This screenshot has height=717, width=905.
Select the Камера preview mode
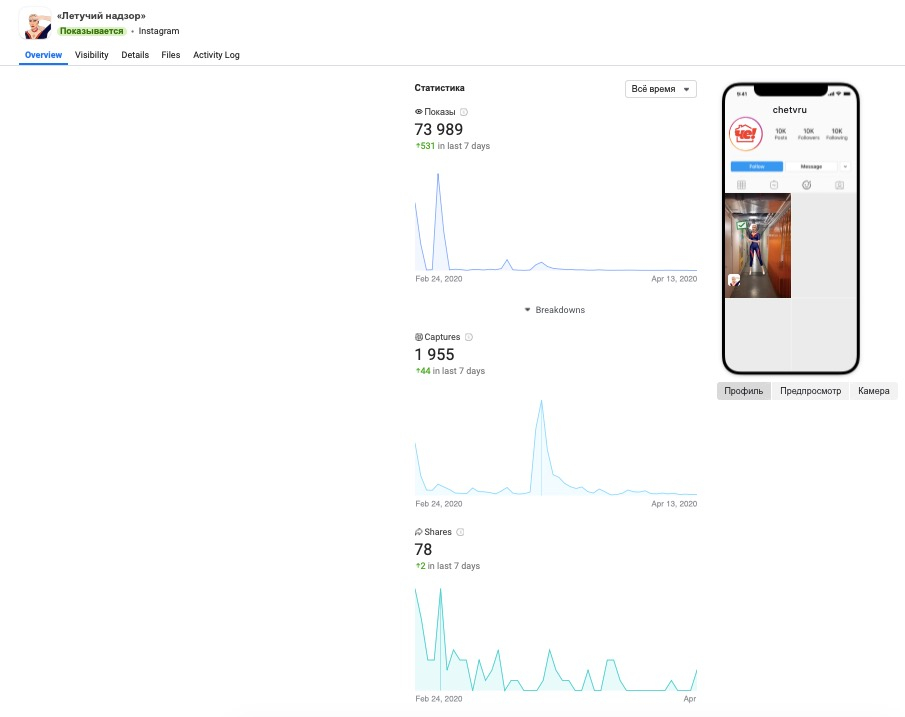click(x=873, y=391)
